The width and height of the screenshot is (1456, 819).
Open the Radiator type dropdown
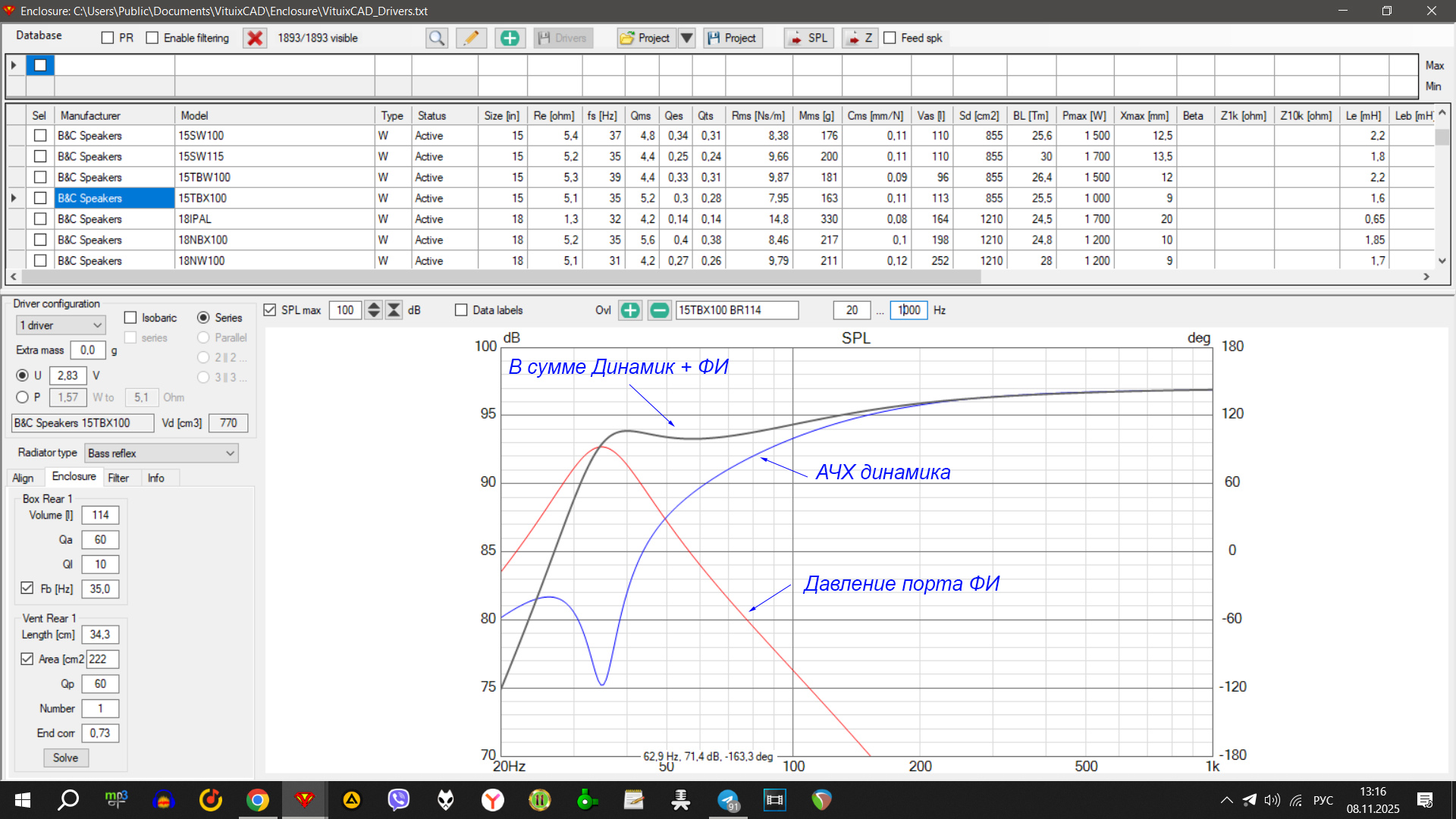click(161, 453)
